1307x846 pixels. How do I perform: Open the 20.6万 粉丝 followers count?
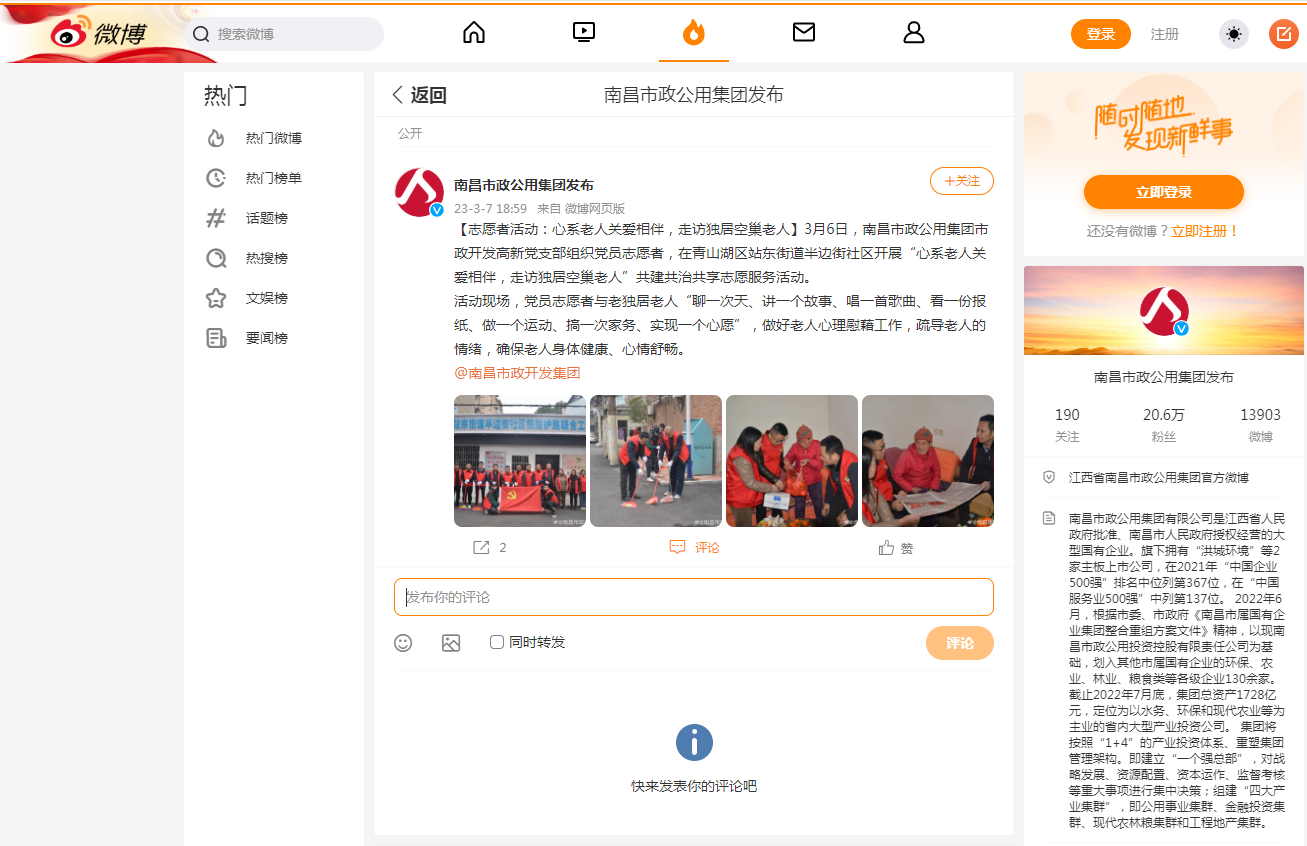pyautogui.click(x=1164, y=425)
